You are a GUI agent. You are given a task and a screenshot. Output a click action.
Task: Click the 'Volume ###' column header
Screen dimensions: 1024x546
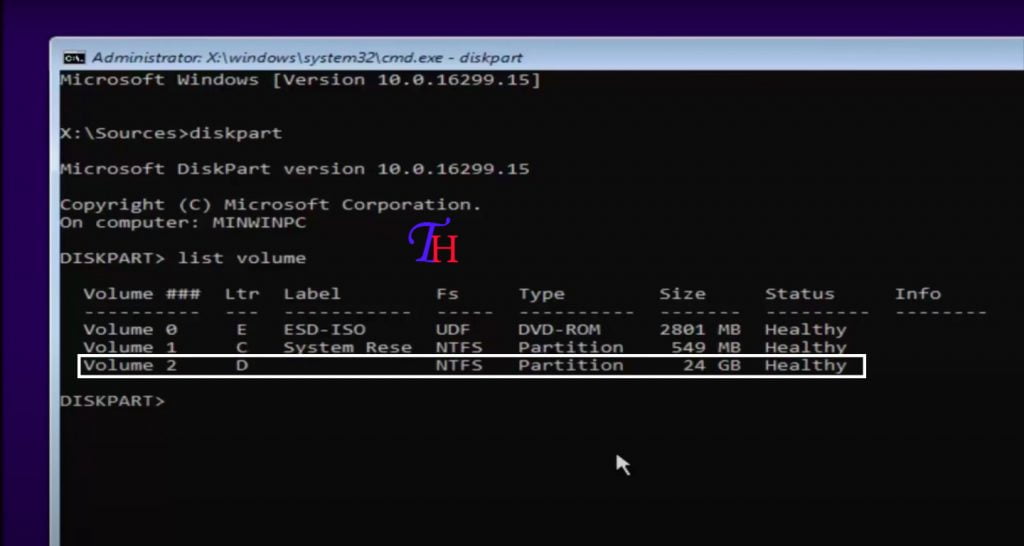click(x=142, y=294)
